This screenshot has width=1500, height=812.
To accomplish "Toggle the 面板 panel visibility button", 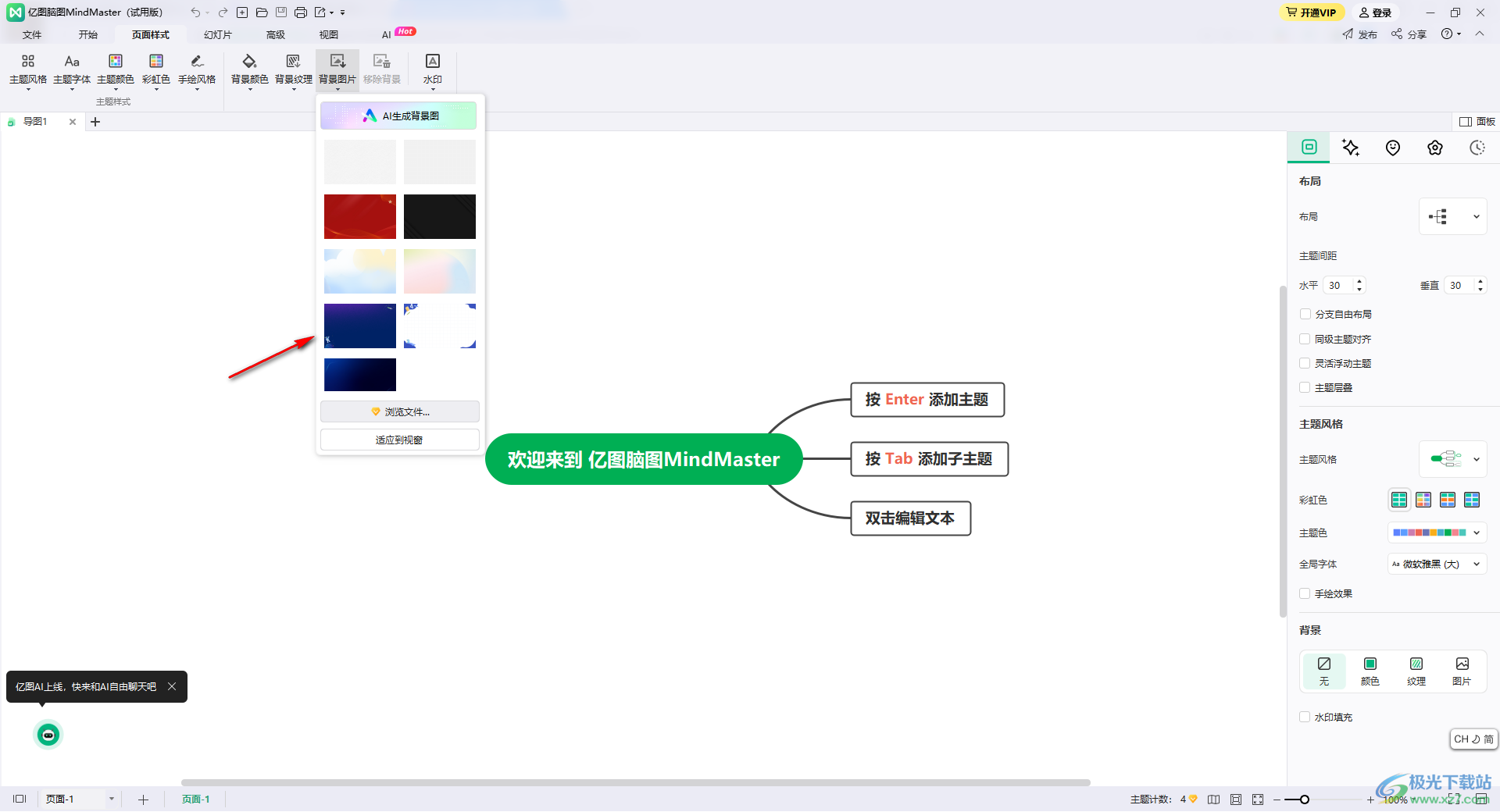I will tap(1477, 122).
